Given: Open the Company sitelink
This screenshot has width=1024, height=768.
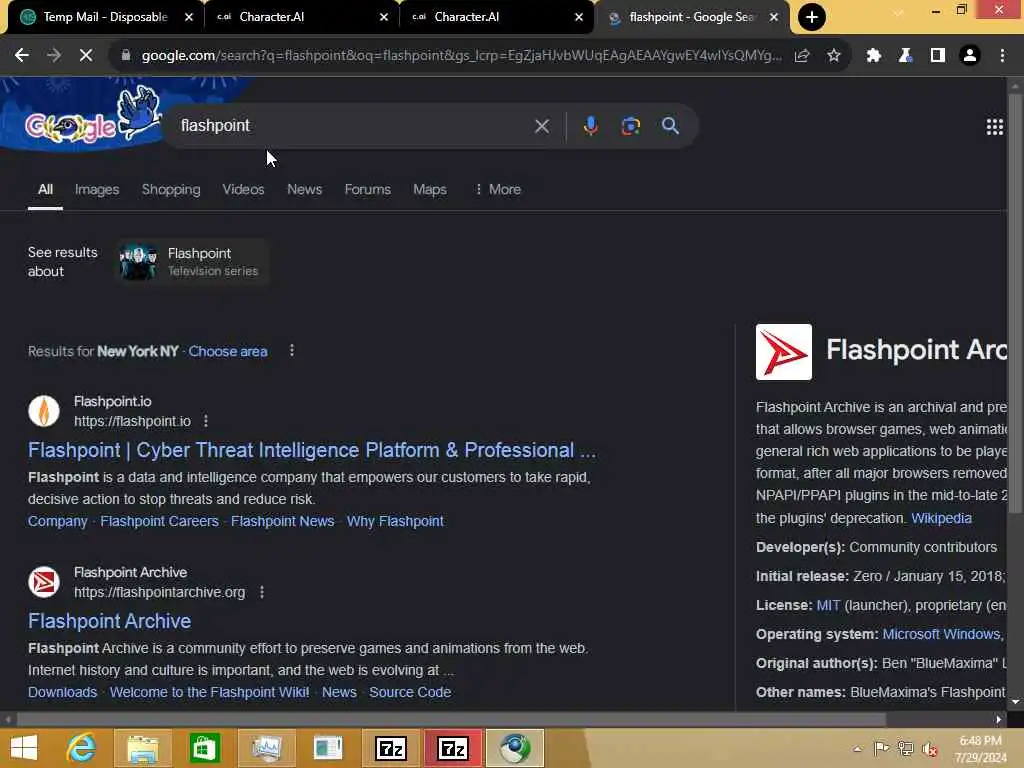Looking at the screenshot, I should pyautogui.click(x=57, y=521).
